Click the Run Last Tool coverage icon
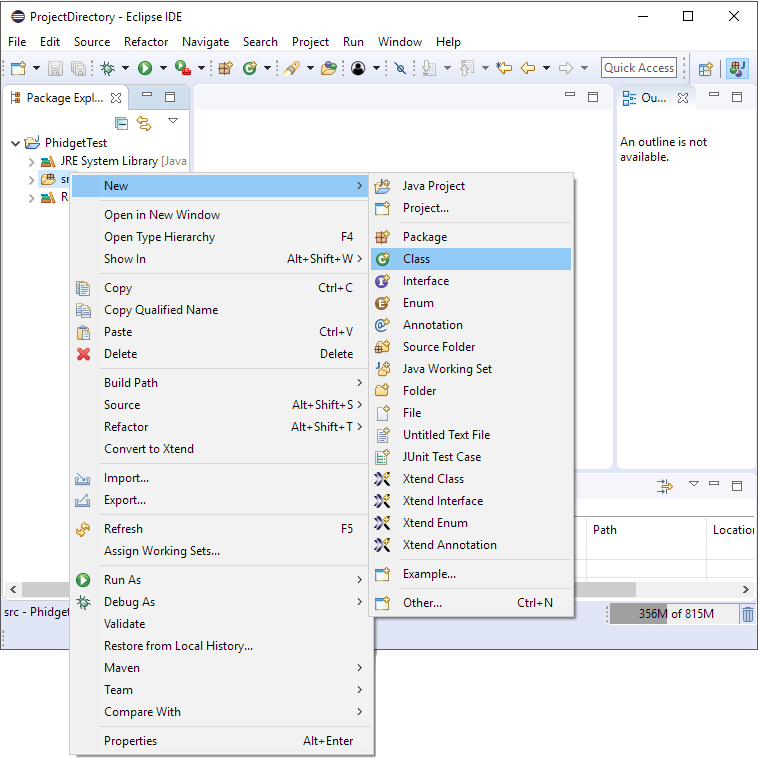758x758 pixels. coord(183,68)
